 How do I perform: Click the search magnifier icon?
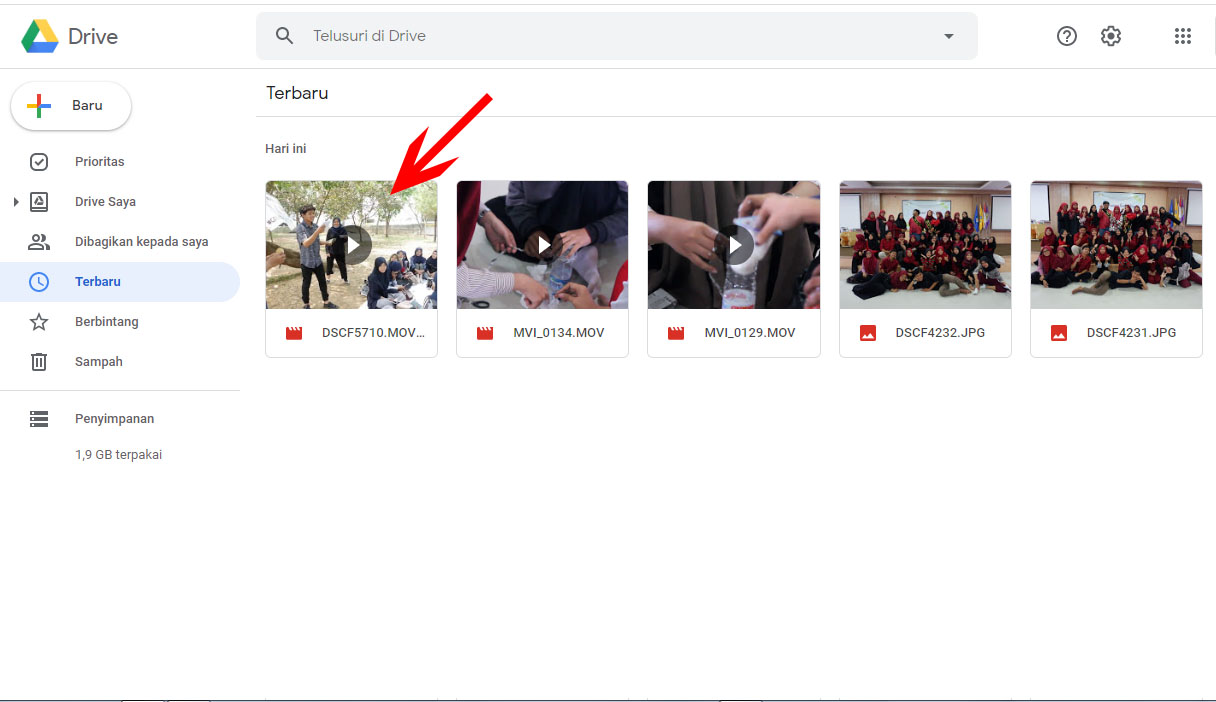point(285,36)
